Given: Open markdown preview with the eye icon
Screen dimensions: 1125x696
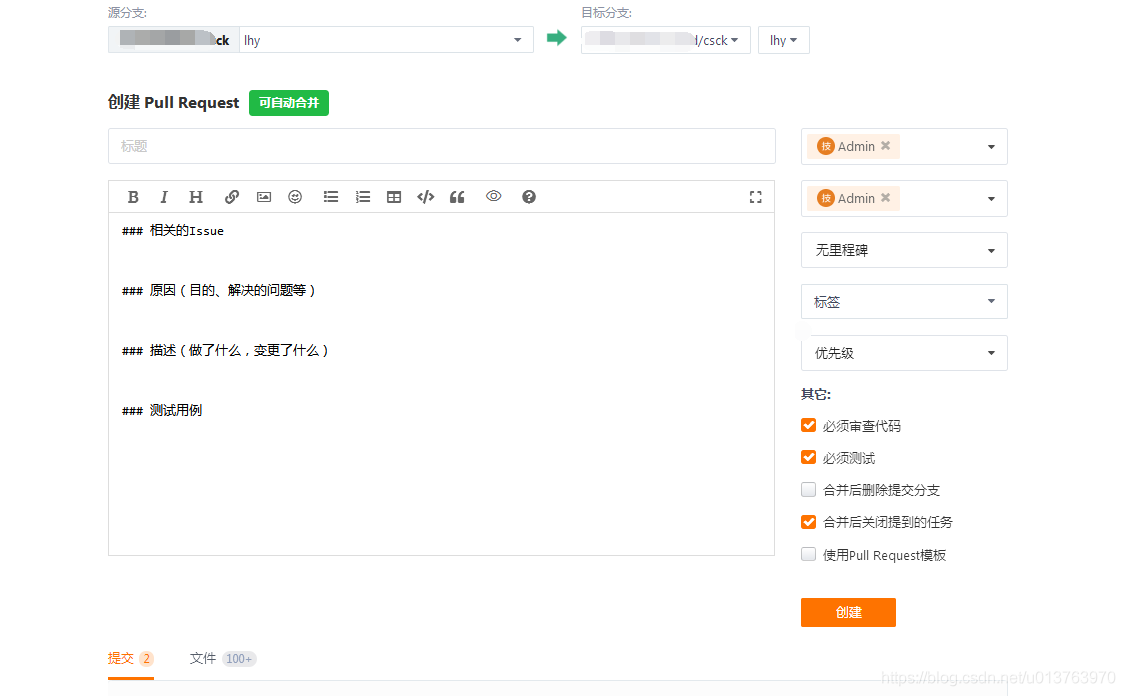Looking at the screenshot, I should [x=493, y=197].
